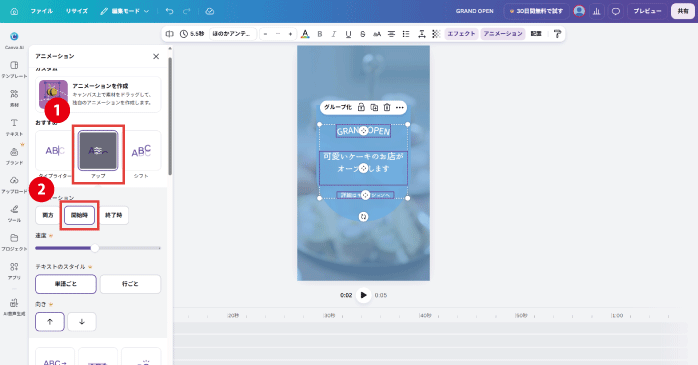Viewport: 698px width, 365px height.
Task: Select the 終了時 animation timing option
Action: (114, 215)
